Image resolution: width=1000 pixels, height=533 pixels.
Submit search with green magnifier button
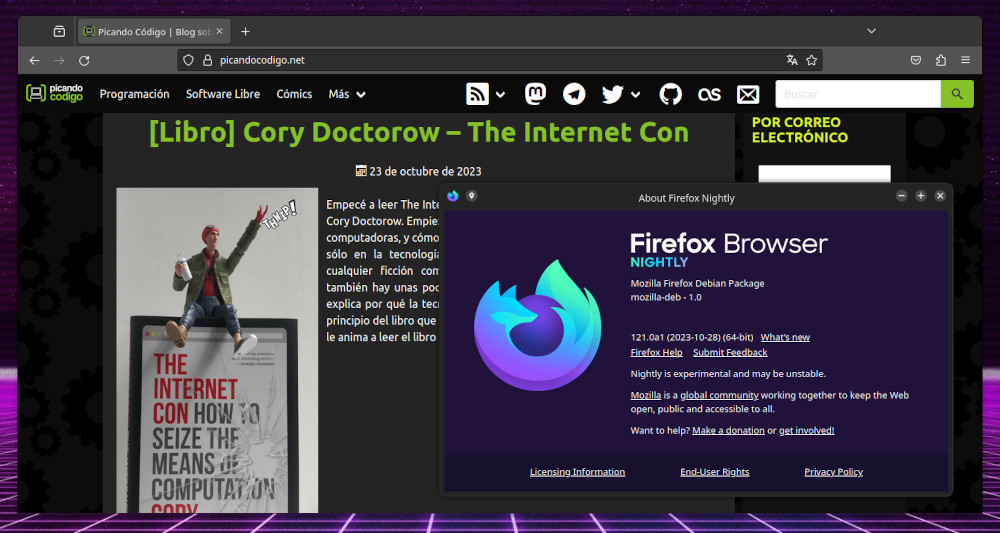click(957, 94)
